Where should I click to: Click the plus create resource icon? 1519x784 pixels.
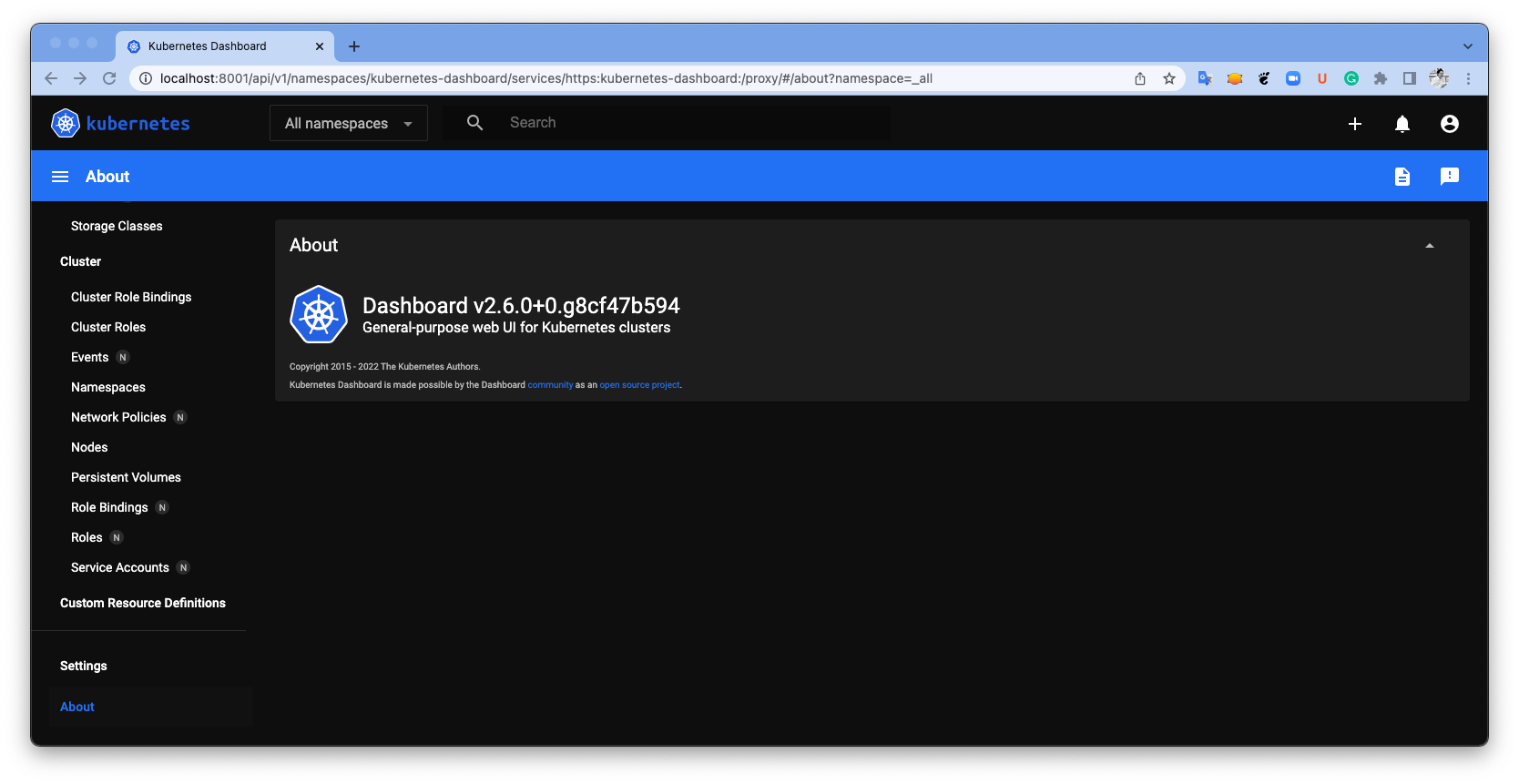[1355, 124]
